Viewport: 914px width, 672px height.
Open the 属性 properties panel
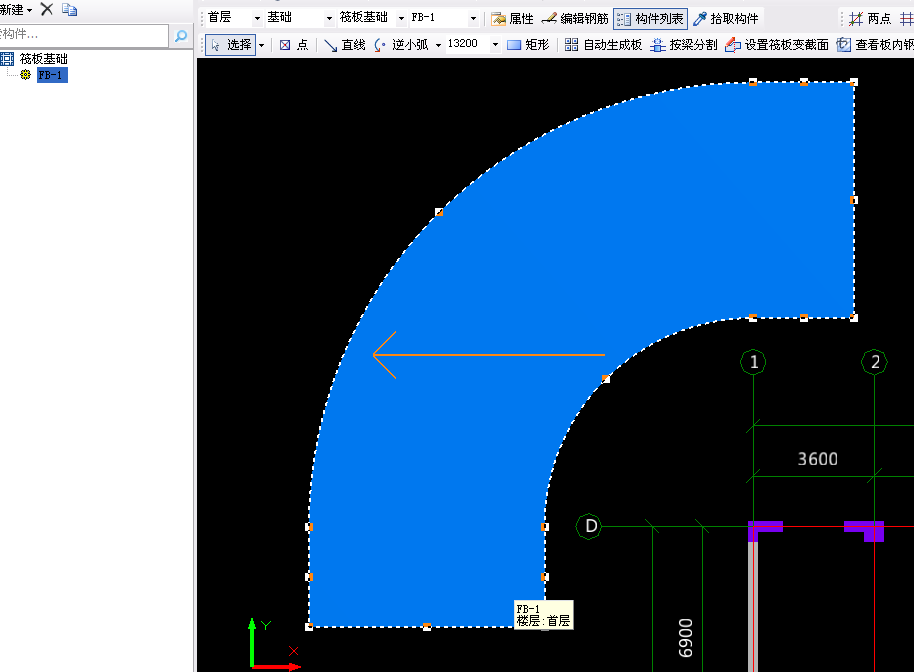coord(512,19)
